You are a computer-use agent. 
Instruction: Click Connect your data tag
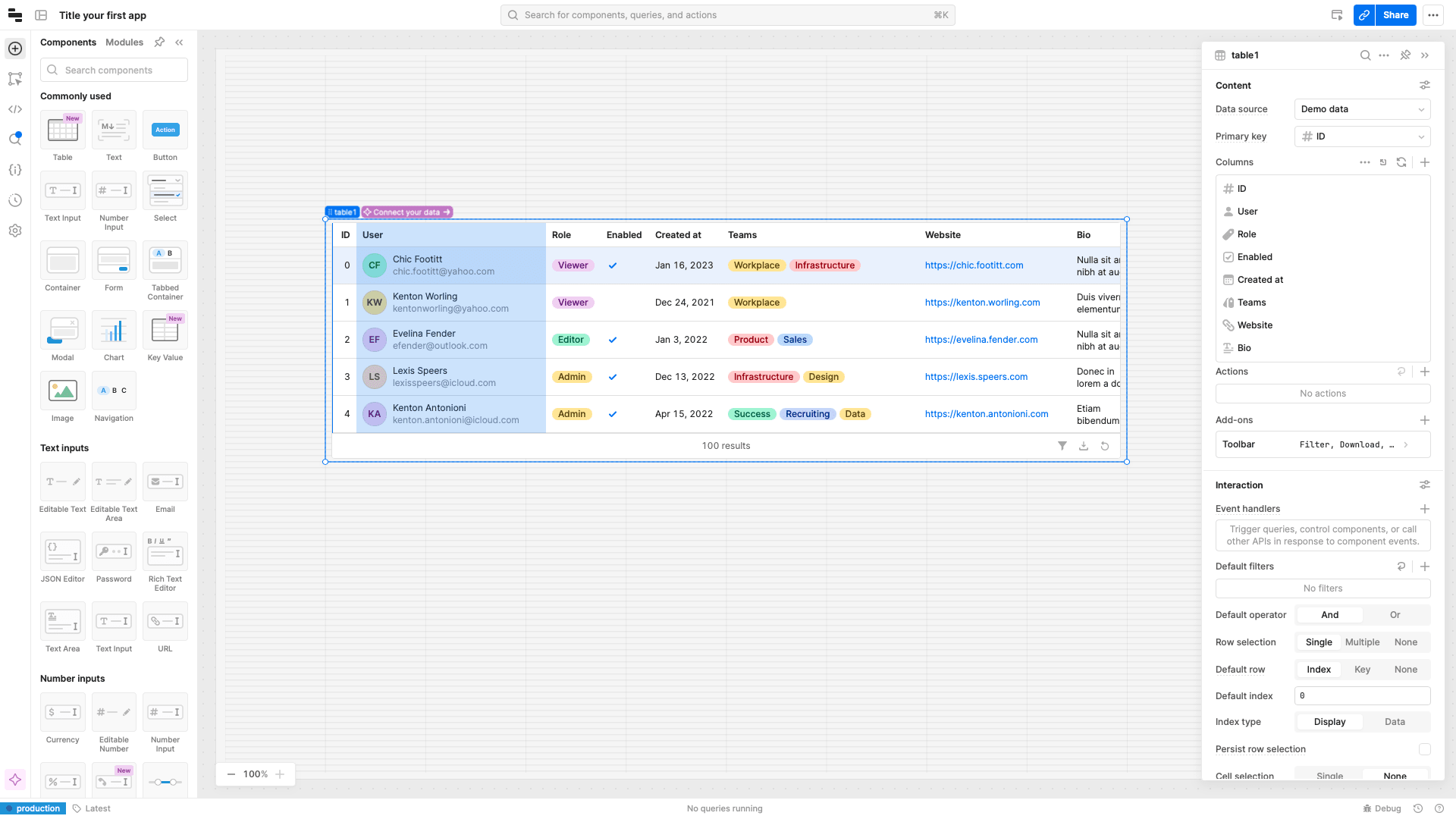(x=407, y=212)
